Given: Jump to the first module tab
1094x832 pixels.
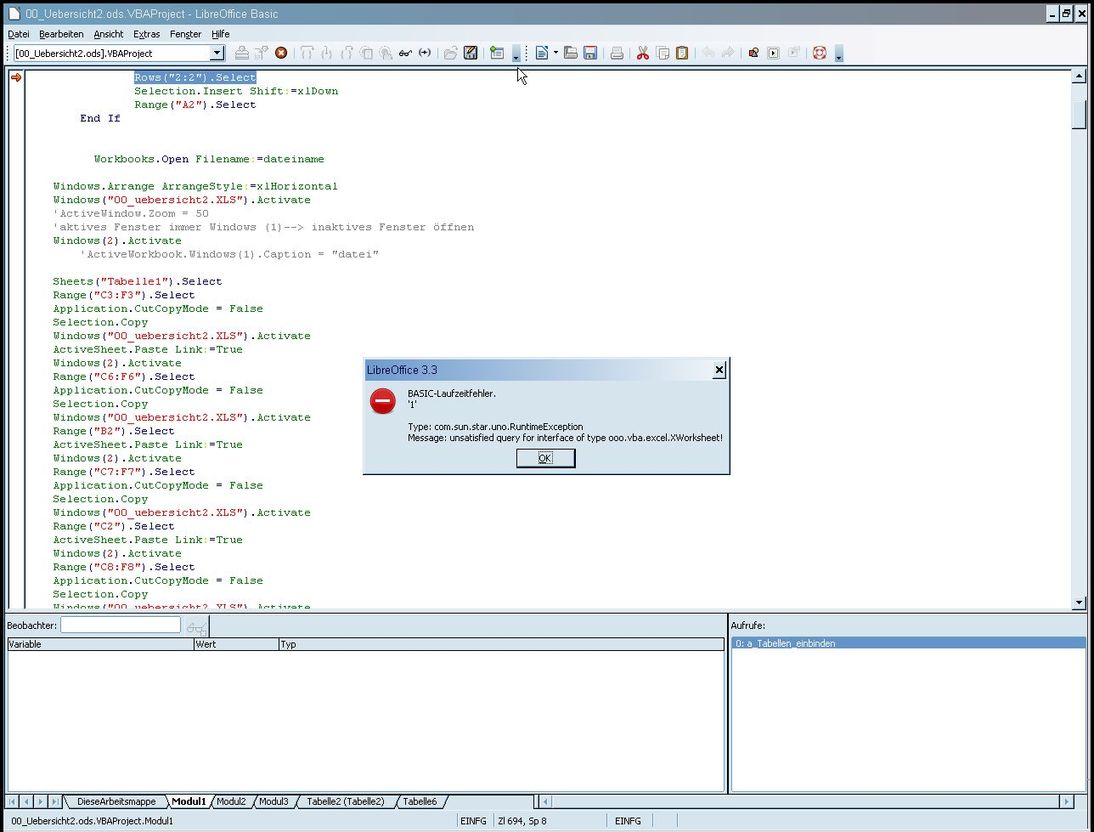Looking at the screenshot, I should pyautogui.click(x=13, y=801).
